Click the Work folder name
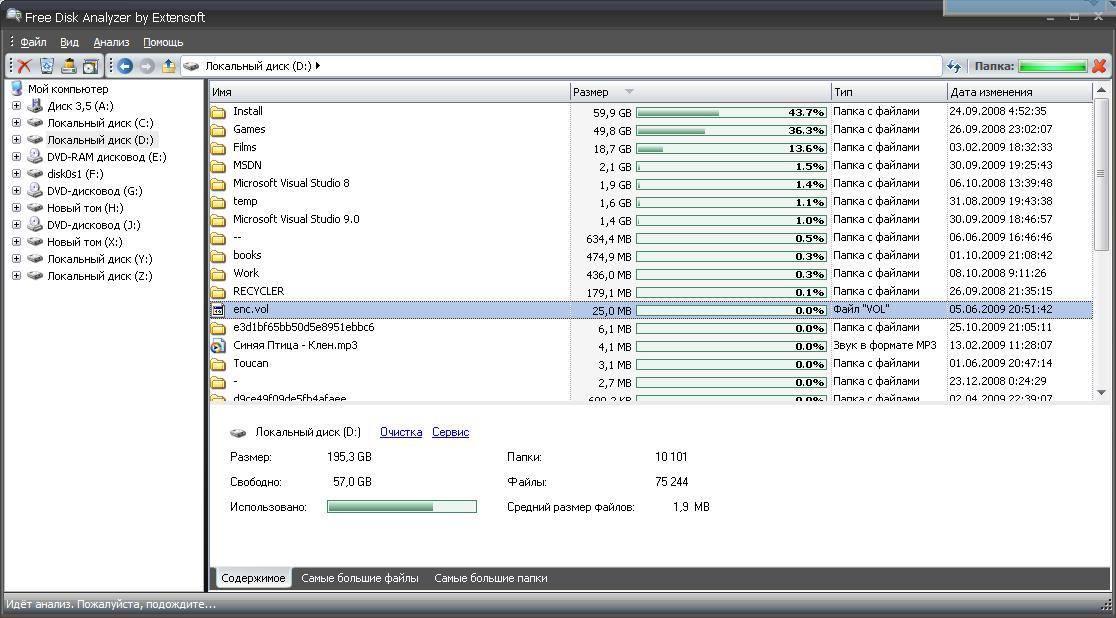The image size is (1116, 618). pyautogui.click(x=246, y=273)
